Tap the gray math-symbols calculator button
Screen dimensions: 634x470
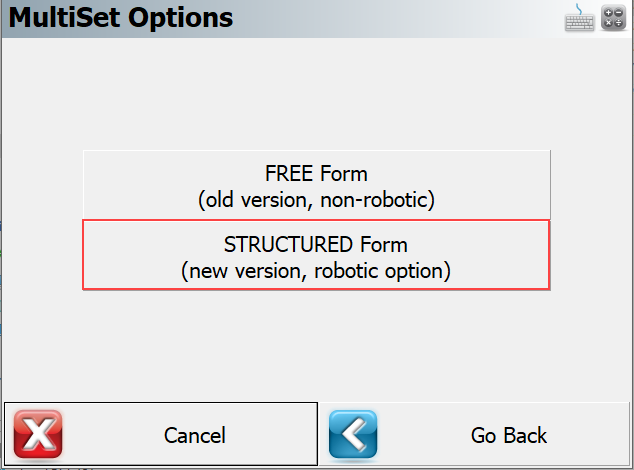point(613,18)
